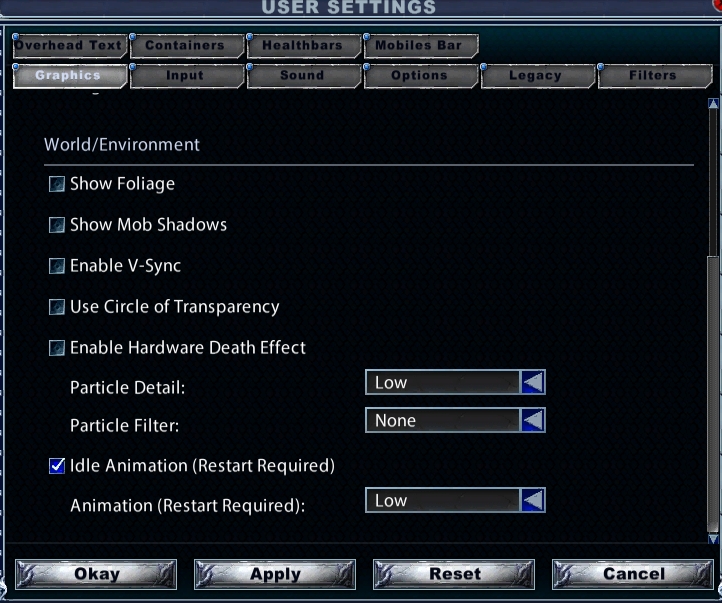Click the 'Particle Detail:' label
The width and height of the screenshot is (722, 603).
(x=128, y=388)
